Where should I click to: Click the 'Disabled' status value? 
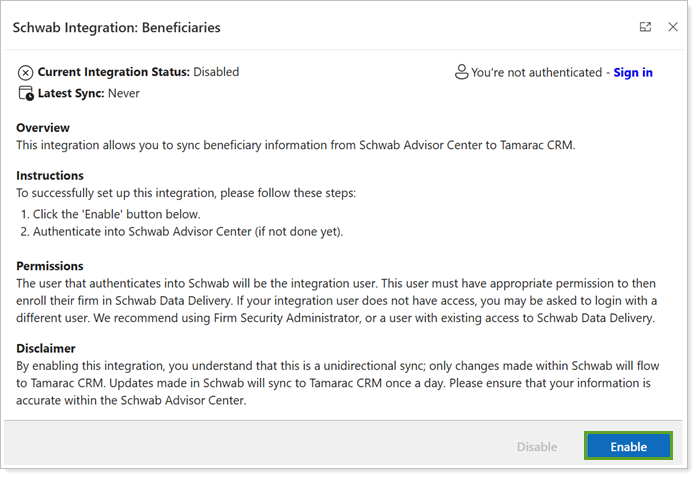[216, 72]
